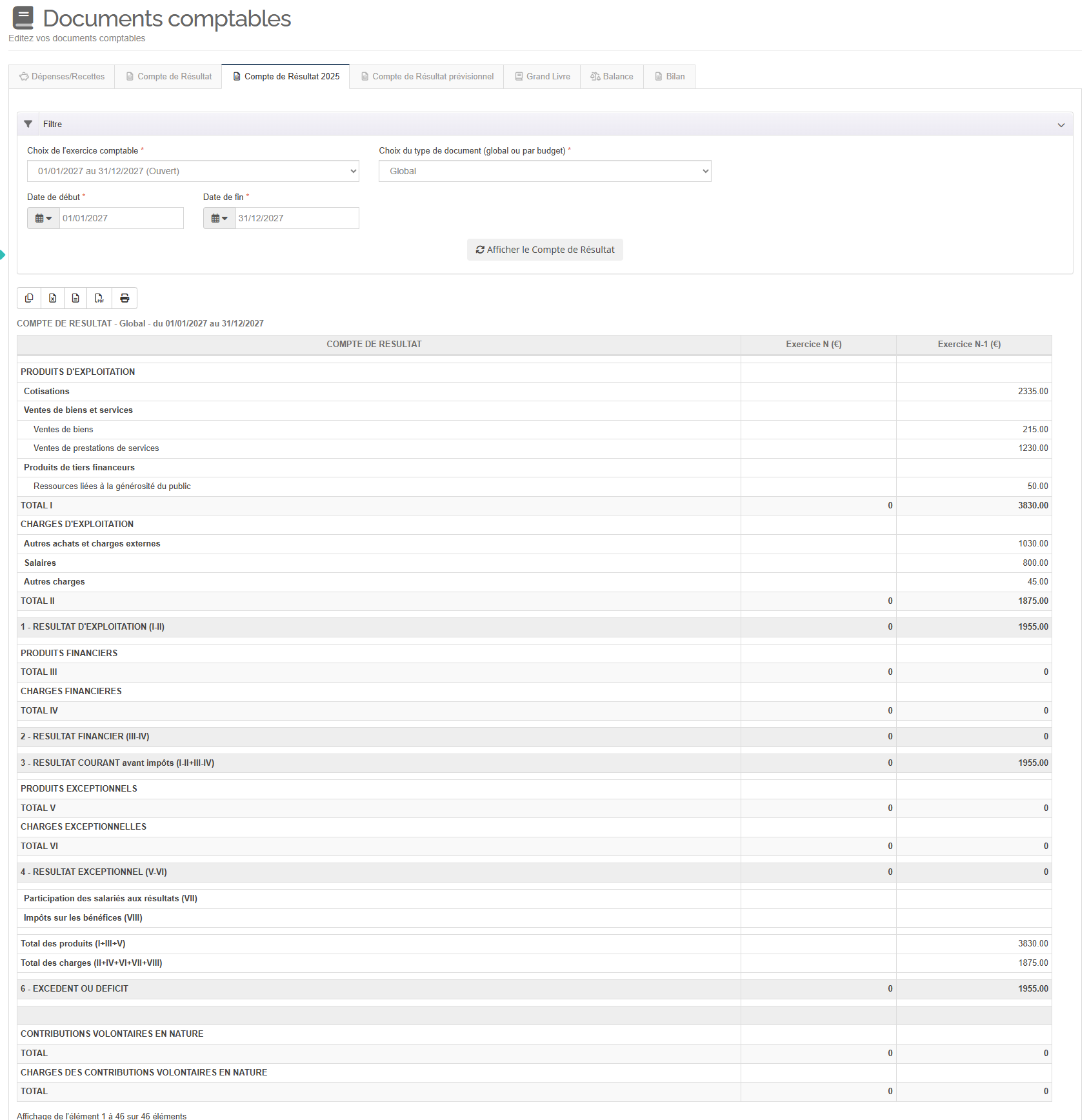Click the Date de début input field
This screenshot has height=1120, width=1089.
121,218
